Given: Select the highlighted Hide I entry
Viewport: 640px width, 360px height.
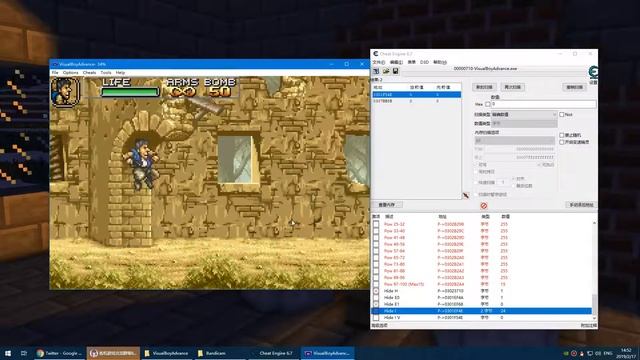Looking at the screenshot, I should (x=482, y=311).
